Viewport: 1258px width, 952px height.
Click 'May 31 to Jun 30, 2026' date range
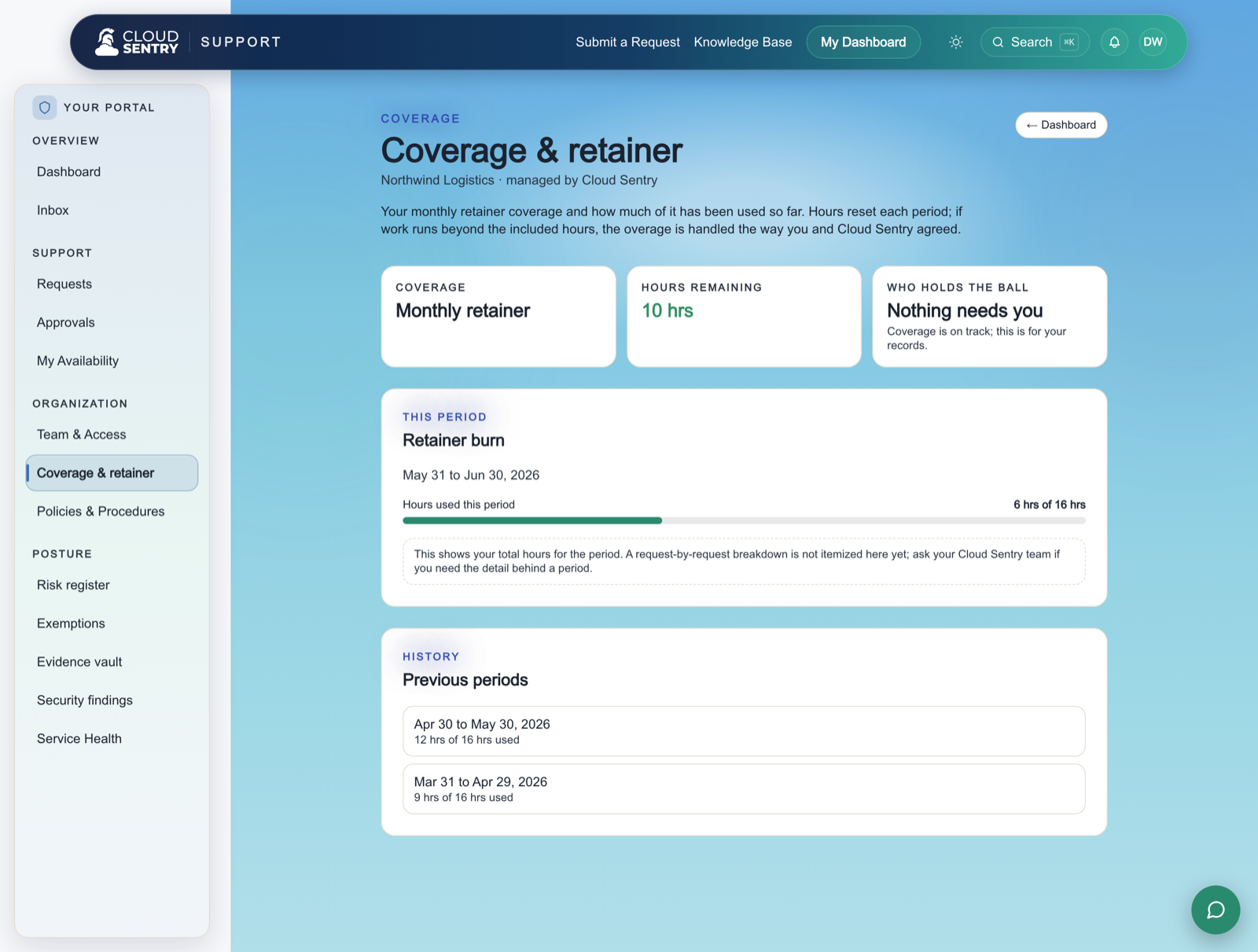(471, 476)
